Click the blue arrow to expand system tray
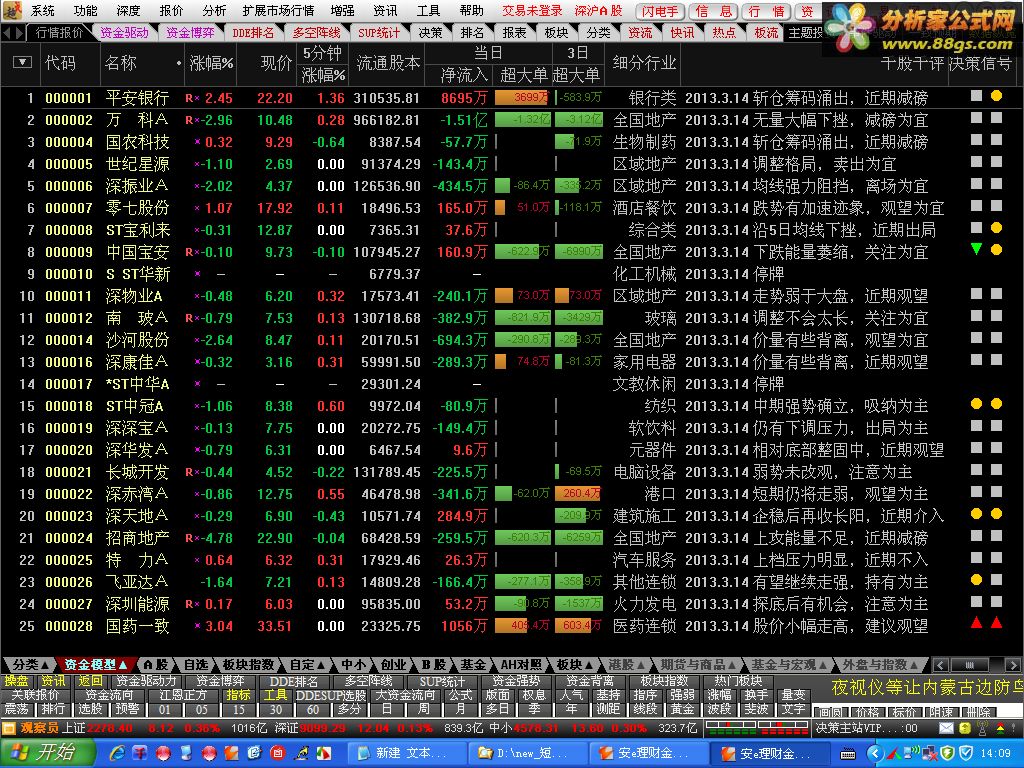Viewport: 1024px width, 768px height. pos(874,754)
